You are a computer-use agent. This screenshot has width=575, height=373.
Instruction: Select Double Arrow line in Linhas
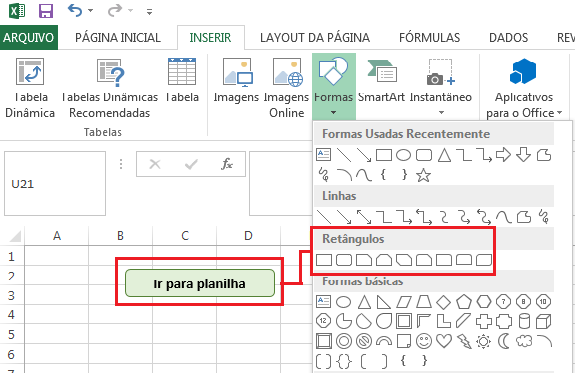(x=364, y=217)
